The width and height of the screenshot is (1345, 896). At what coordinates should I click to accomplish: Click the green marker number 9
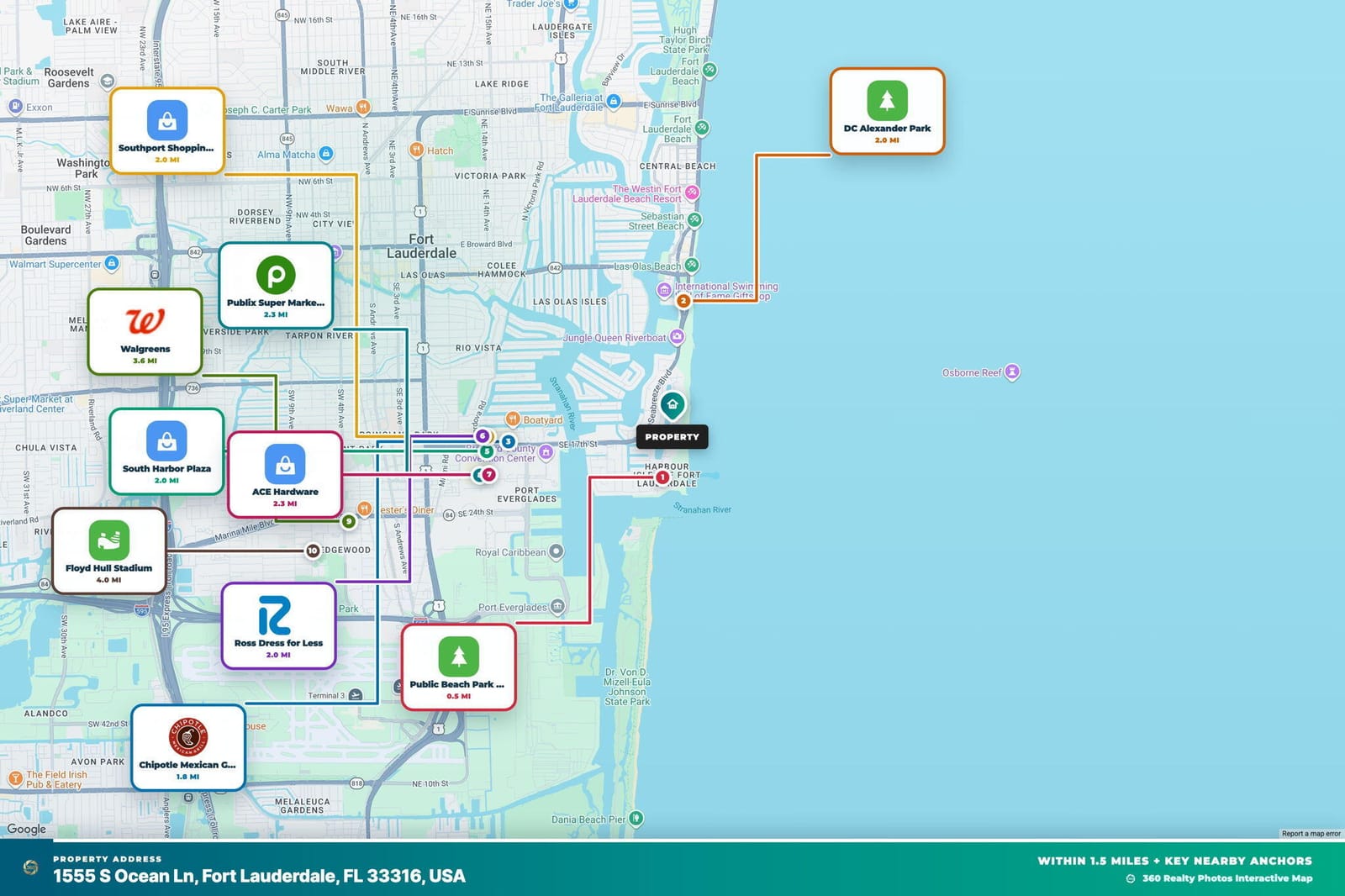(348, 521)
